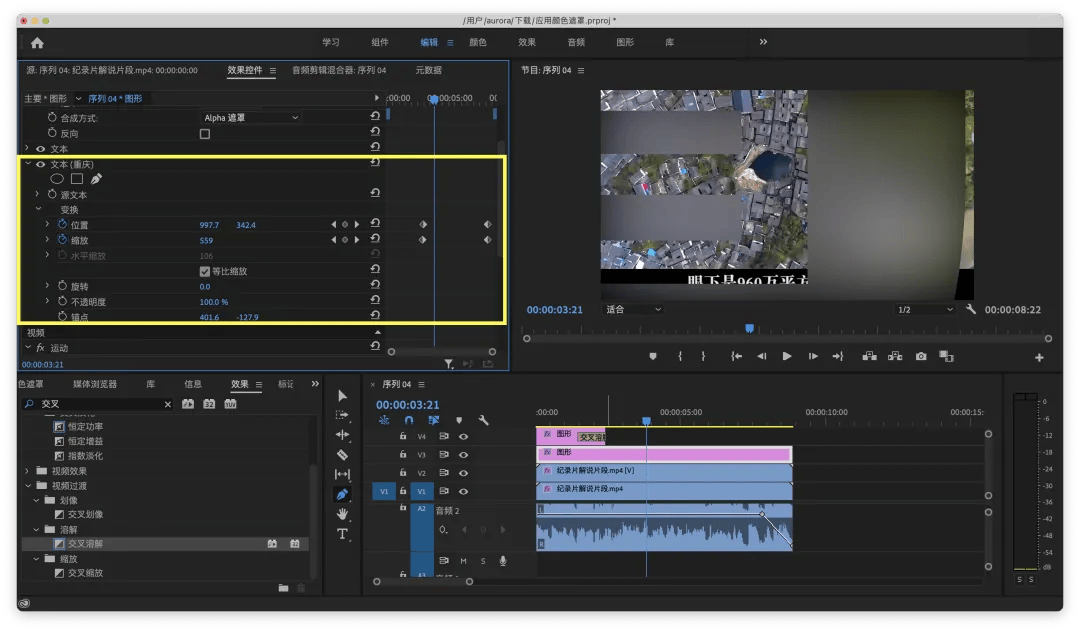Click the Program monitor playhead marker
The width and height of the screenshot is (1080, 631).
(x=749, y=329)
